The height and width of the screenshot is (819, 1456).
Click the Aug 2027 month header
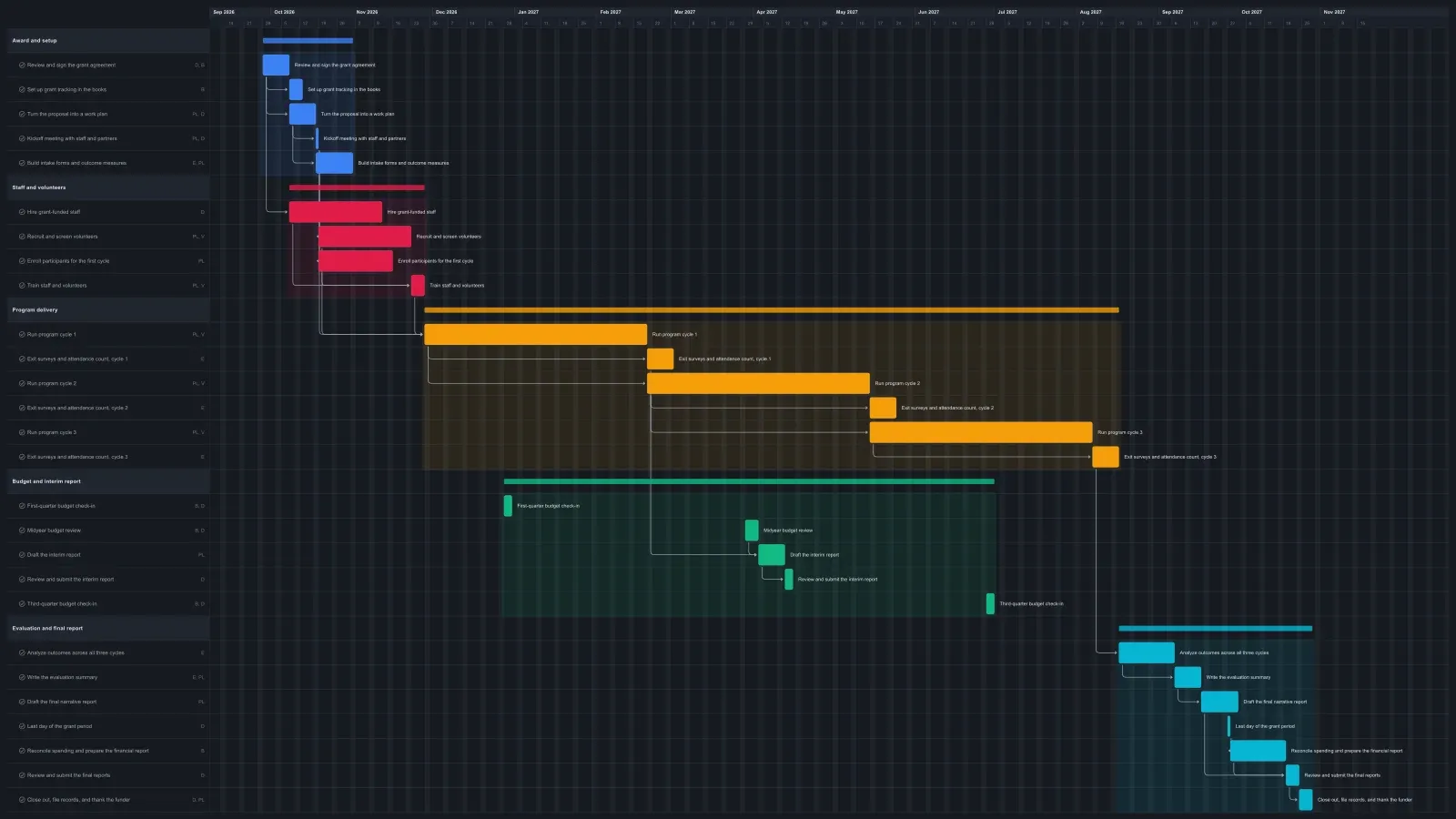[x=1090, y=13]
